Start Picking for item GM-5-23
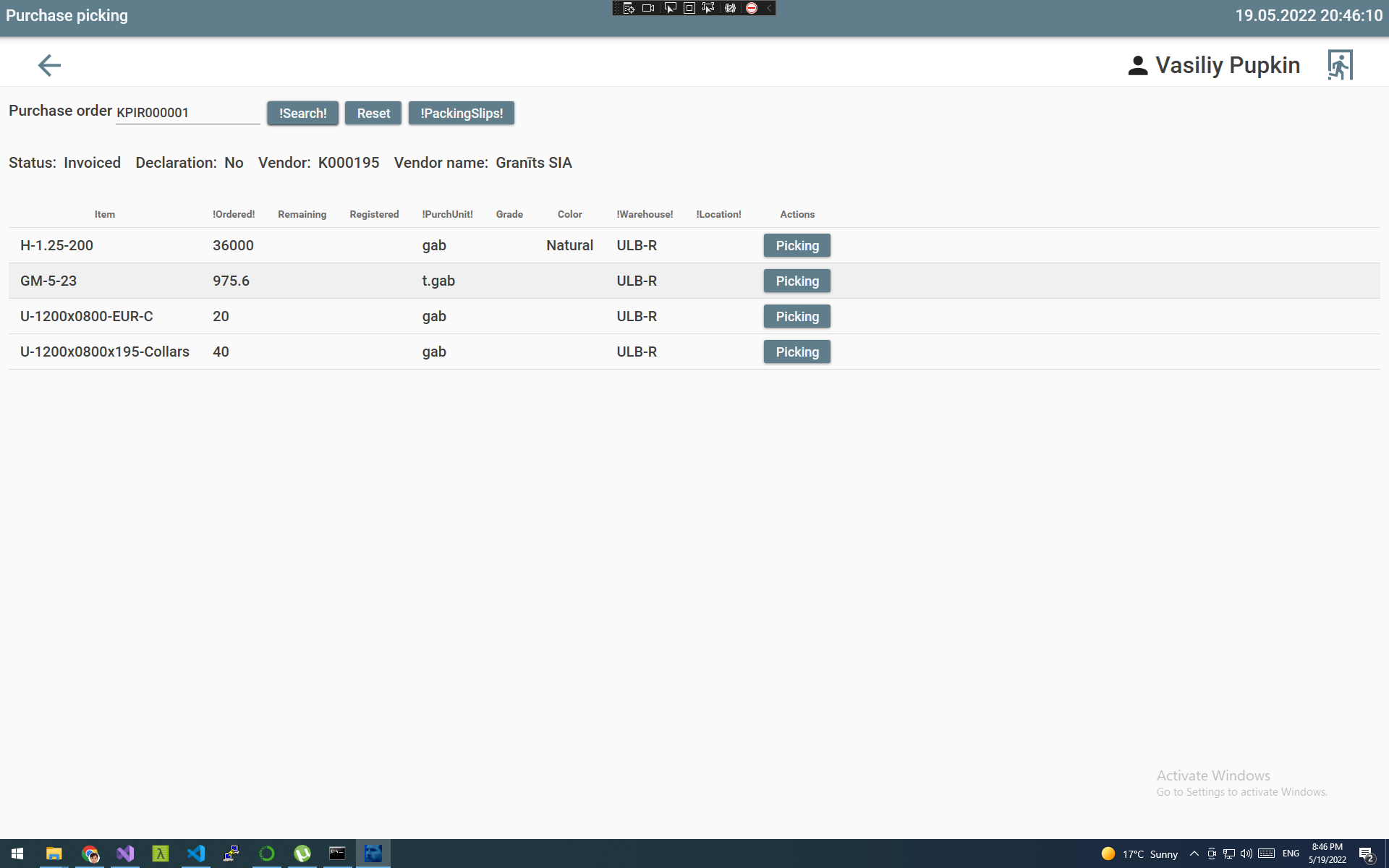1389x868 pixels. click(797, 281)
